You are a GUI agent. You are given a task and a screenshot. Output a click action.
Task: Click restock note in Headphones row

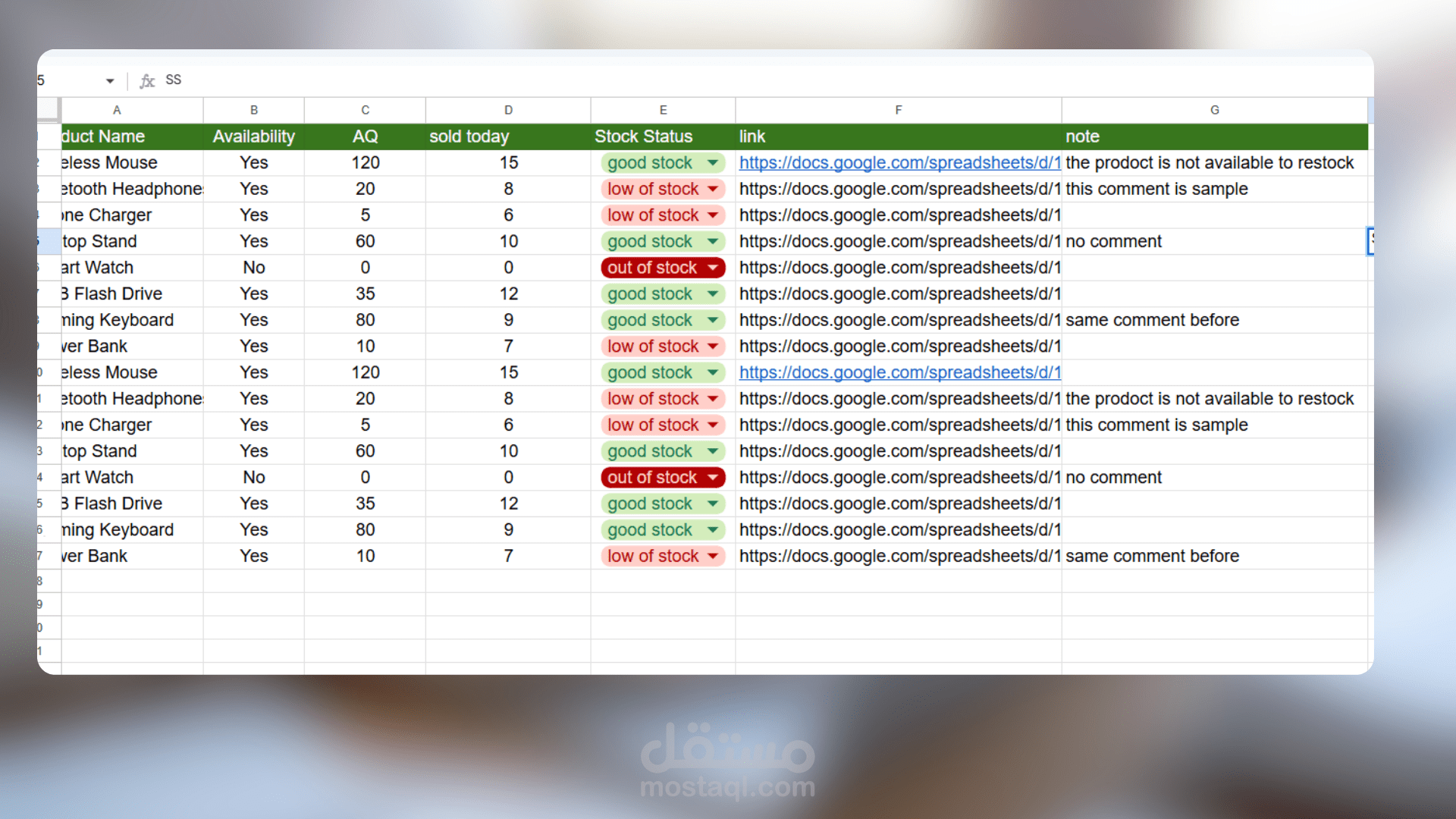pyautogui.click(x=1210, y=399)
